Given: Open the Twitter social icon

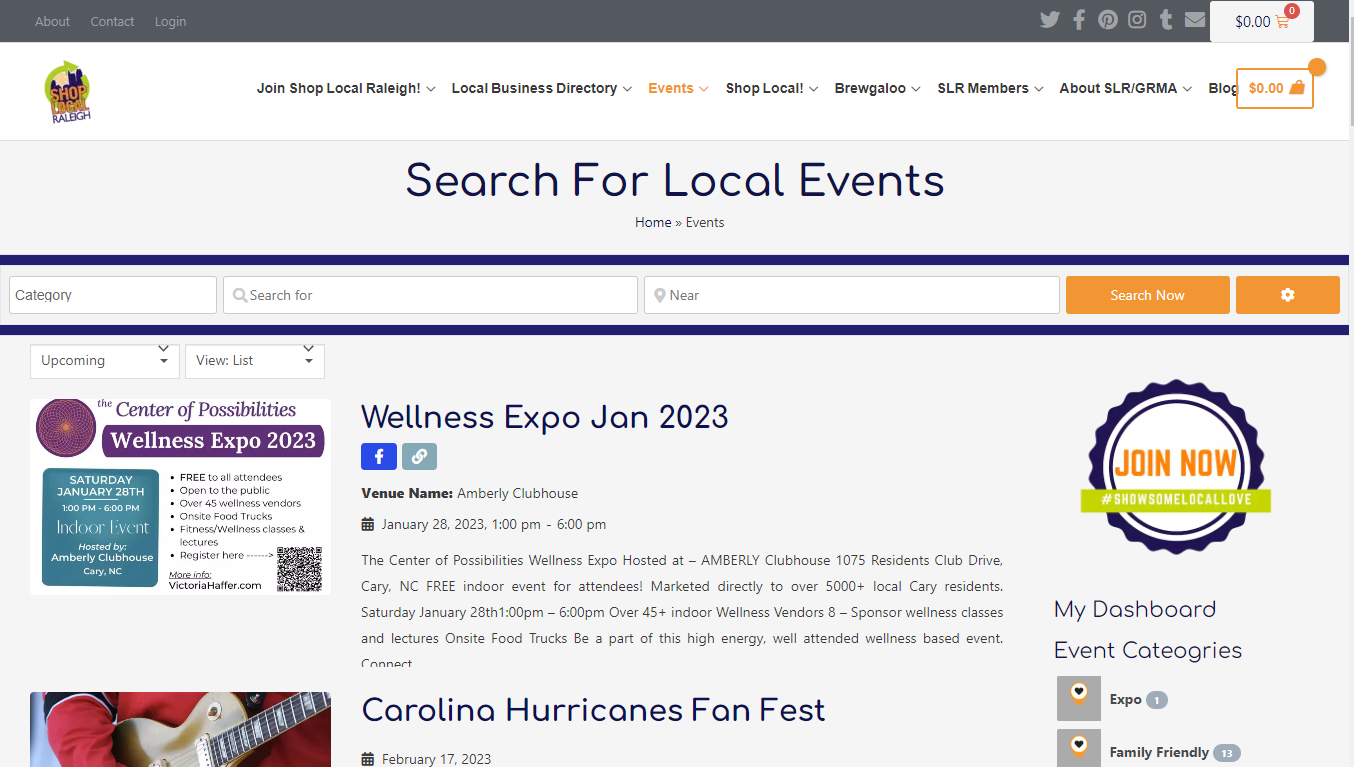Looking at the screenshot, I should pyautogui.click(x=1049, y=20).
